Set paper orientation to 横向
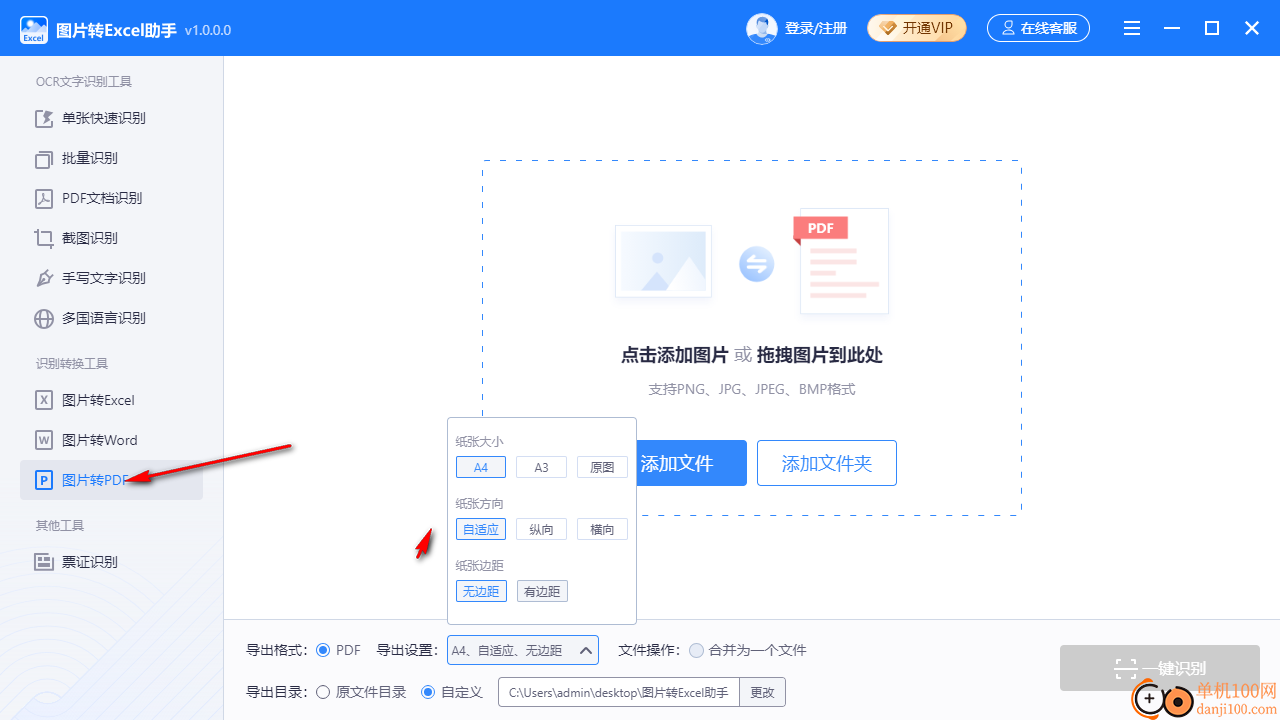Viewport: 1280px width, 720px height. 602,529
